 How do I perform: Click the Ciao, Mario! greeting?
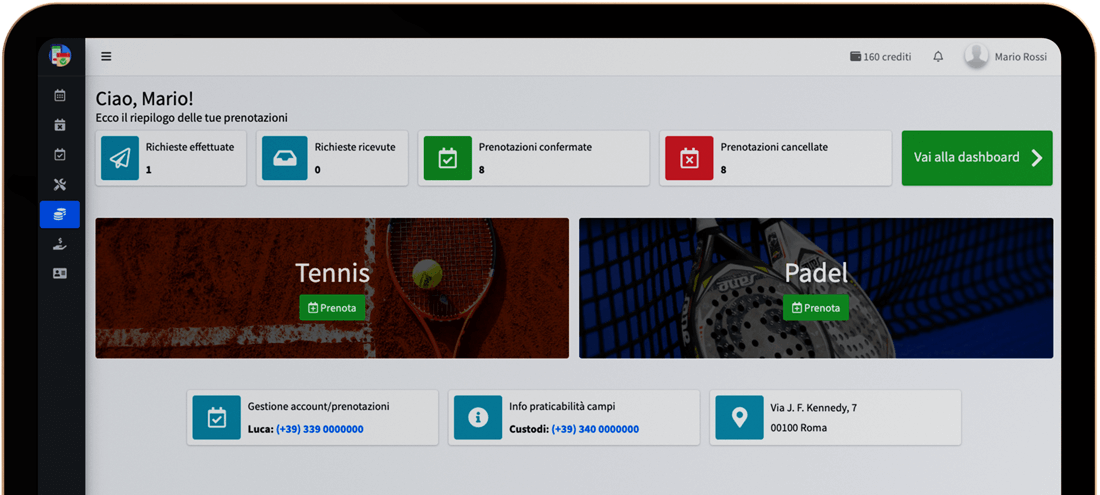145,99
